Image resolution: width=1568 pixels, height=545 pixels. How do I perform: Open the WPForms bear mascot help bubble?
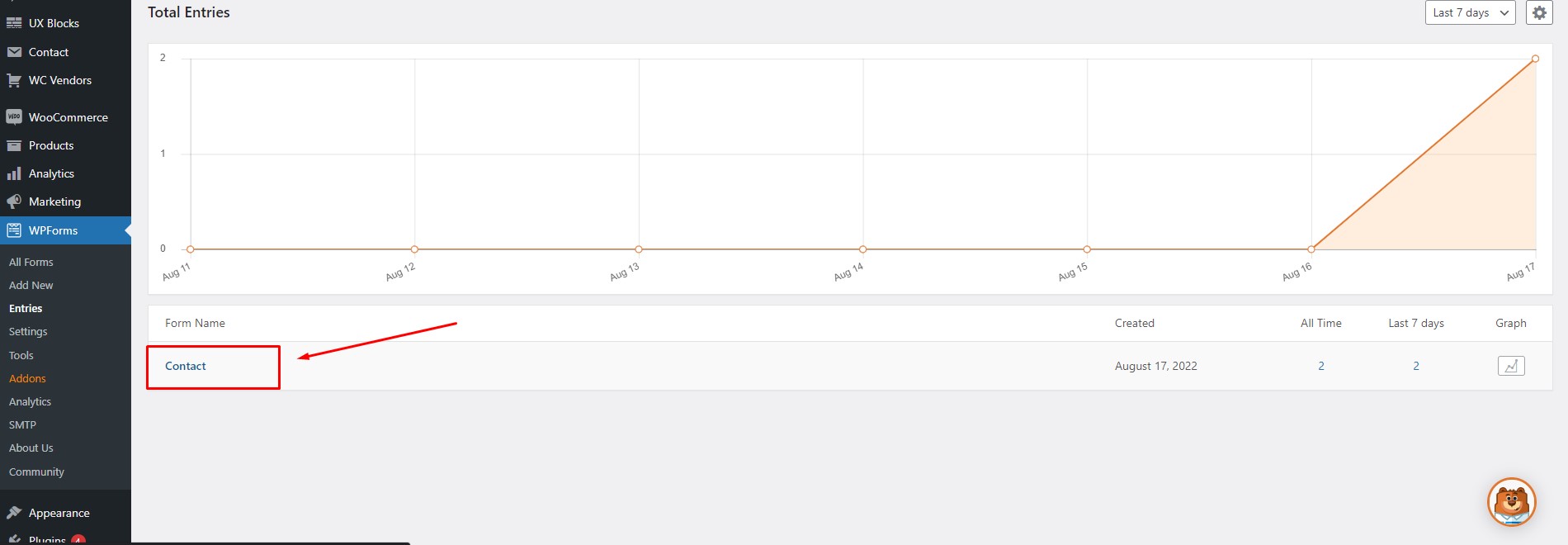point(1512,502)
